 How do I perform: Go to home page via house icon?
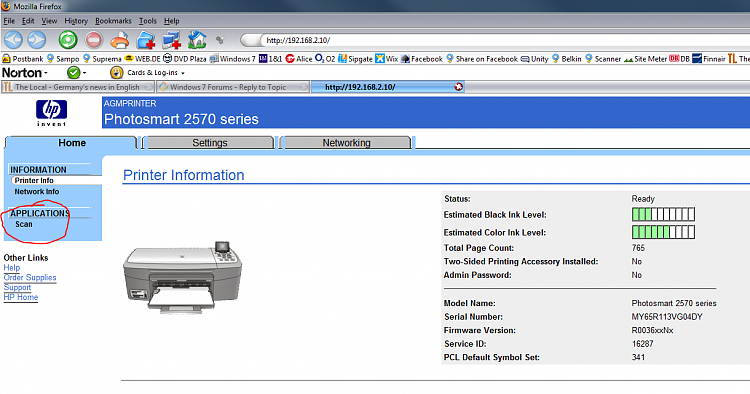(x=197, y=40)
